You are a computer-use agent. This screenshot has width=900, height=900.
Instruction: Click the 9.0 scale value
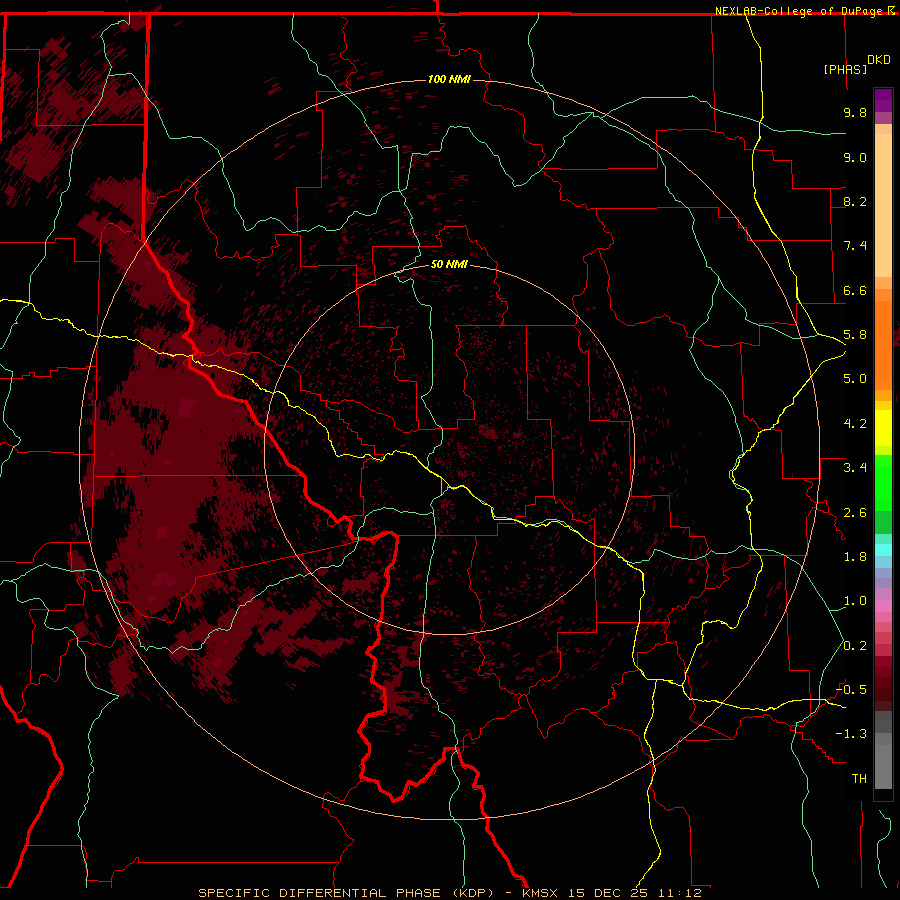pos(855,157)
